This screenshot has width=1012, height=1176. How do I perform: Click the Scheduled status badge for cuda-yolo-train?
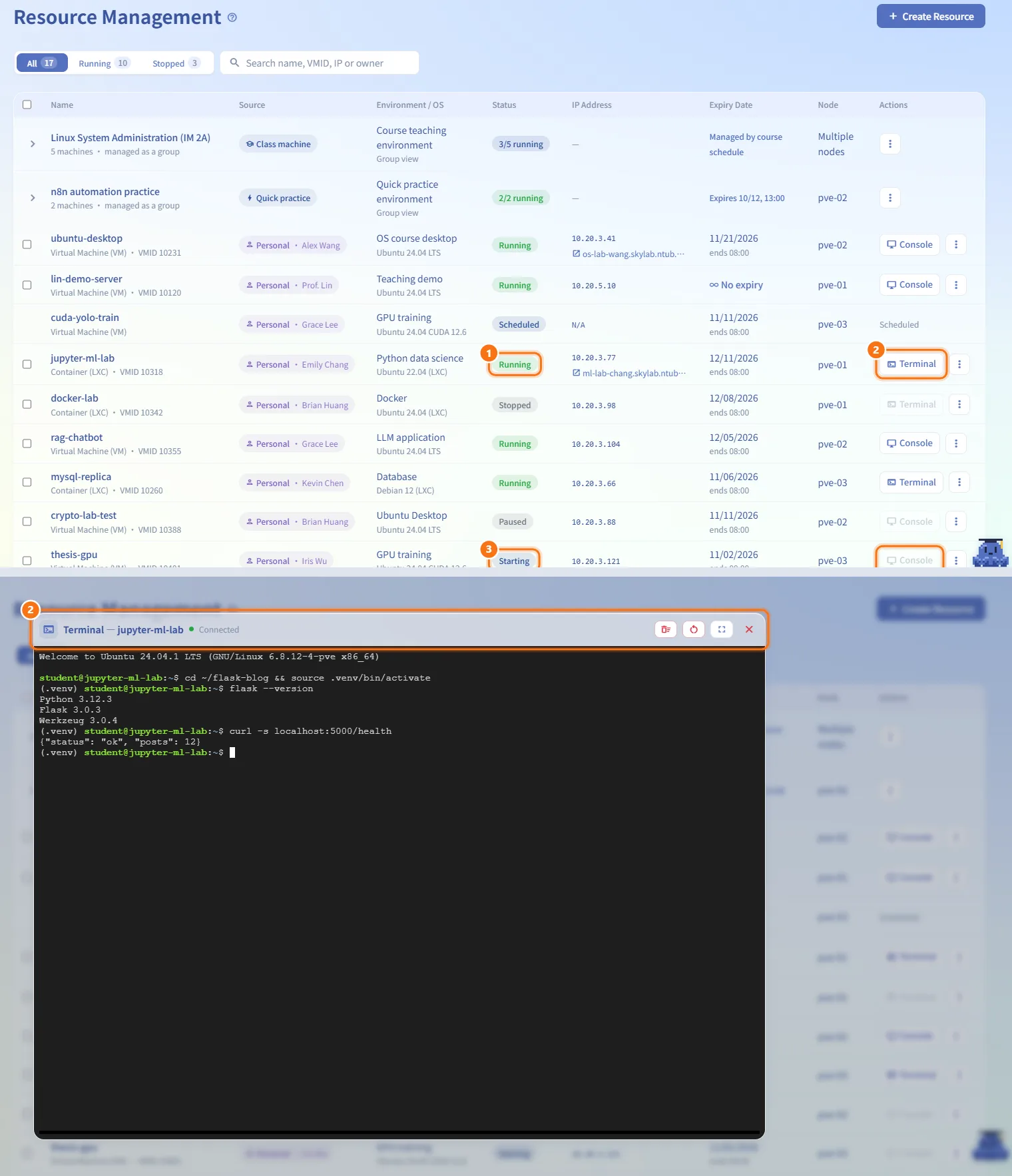(519, 324)
